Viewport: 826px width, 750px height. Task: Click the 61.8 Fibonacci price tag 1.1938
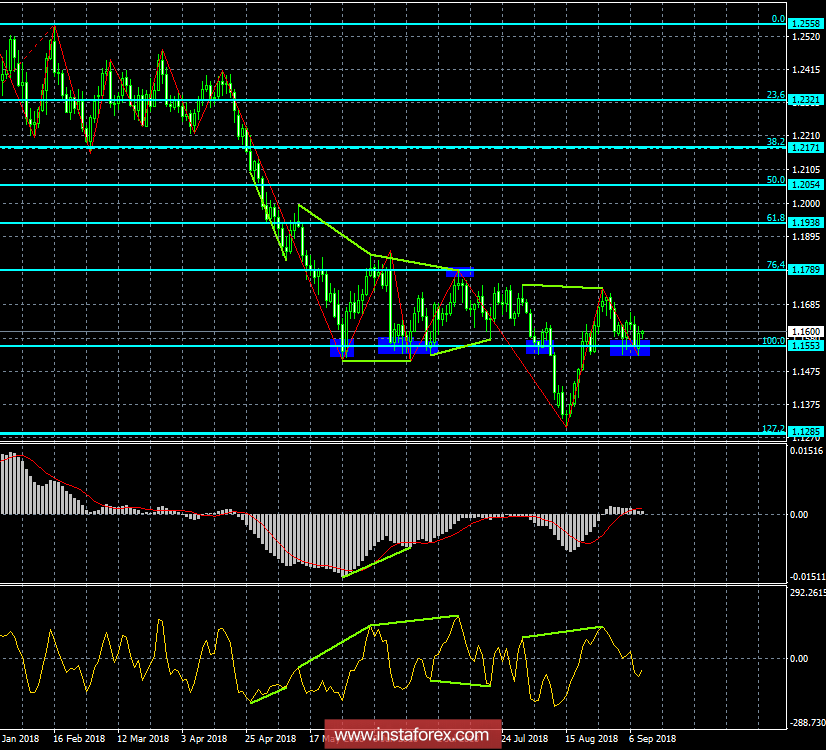[x=806, y=223]
